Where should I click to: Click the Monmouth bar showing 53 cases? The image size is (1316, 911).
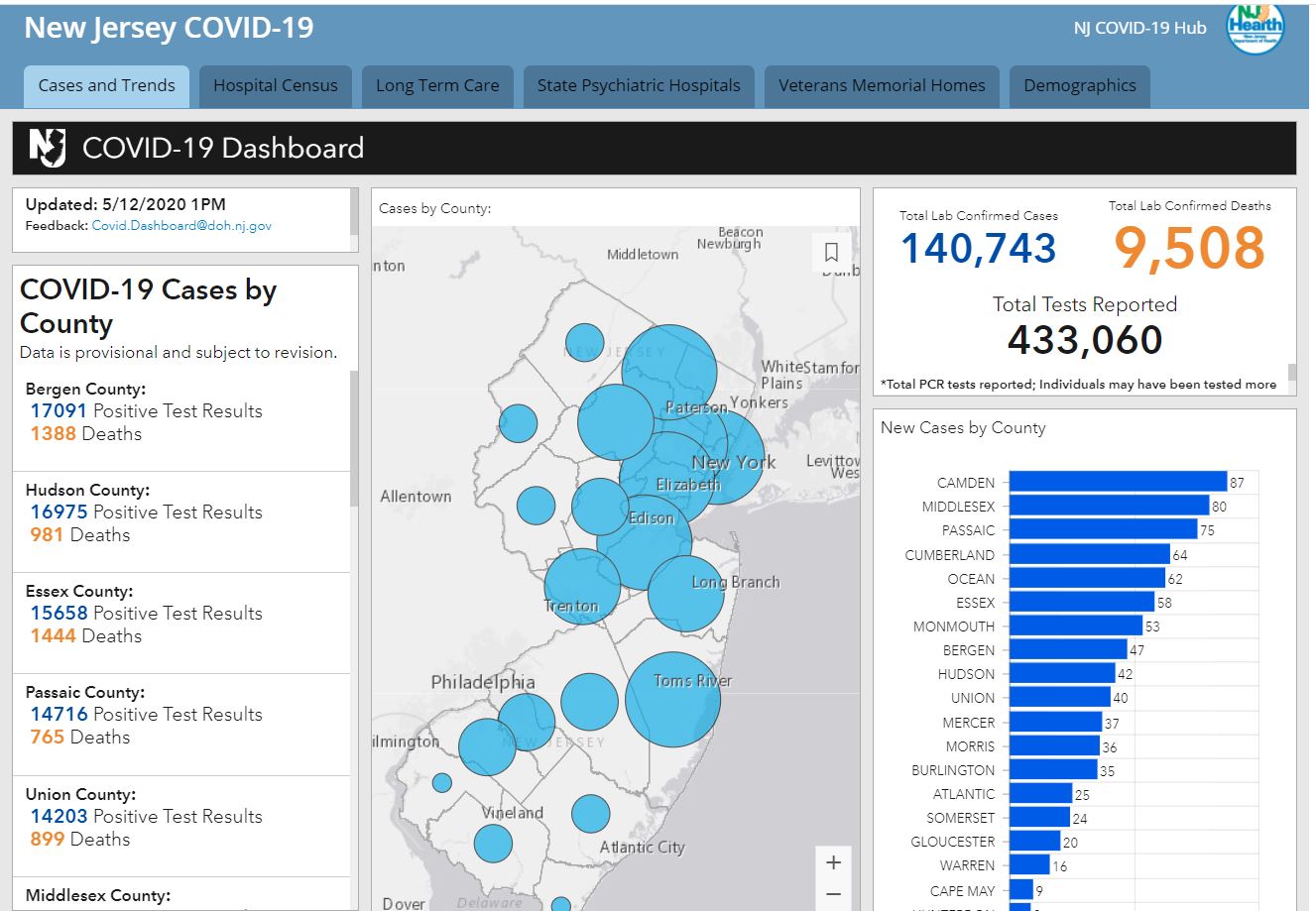point(1076,626)
